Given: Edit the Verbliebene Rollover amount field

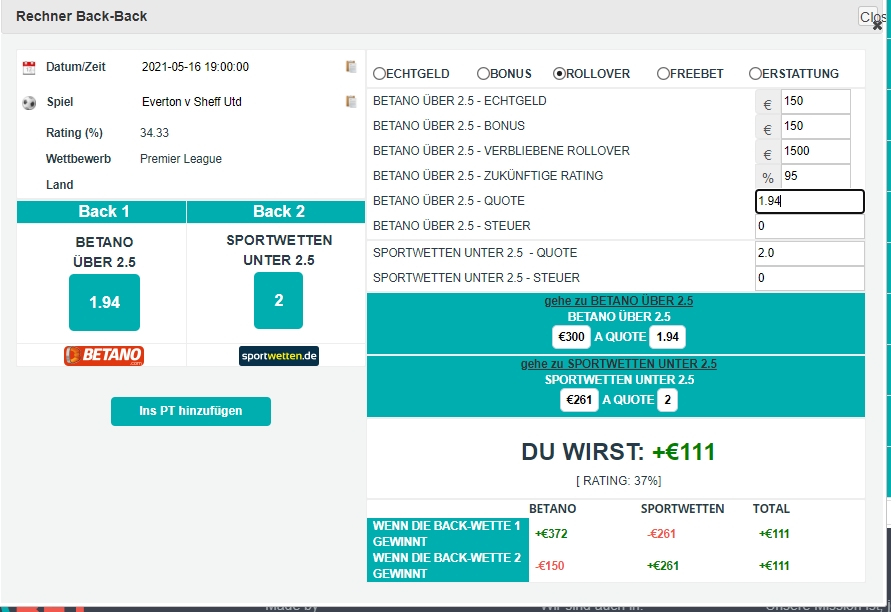Looking at the screenshot, I should tap(815, 151).
